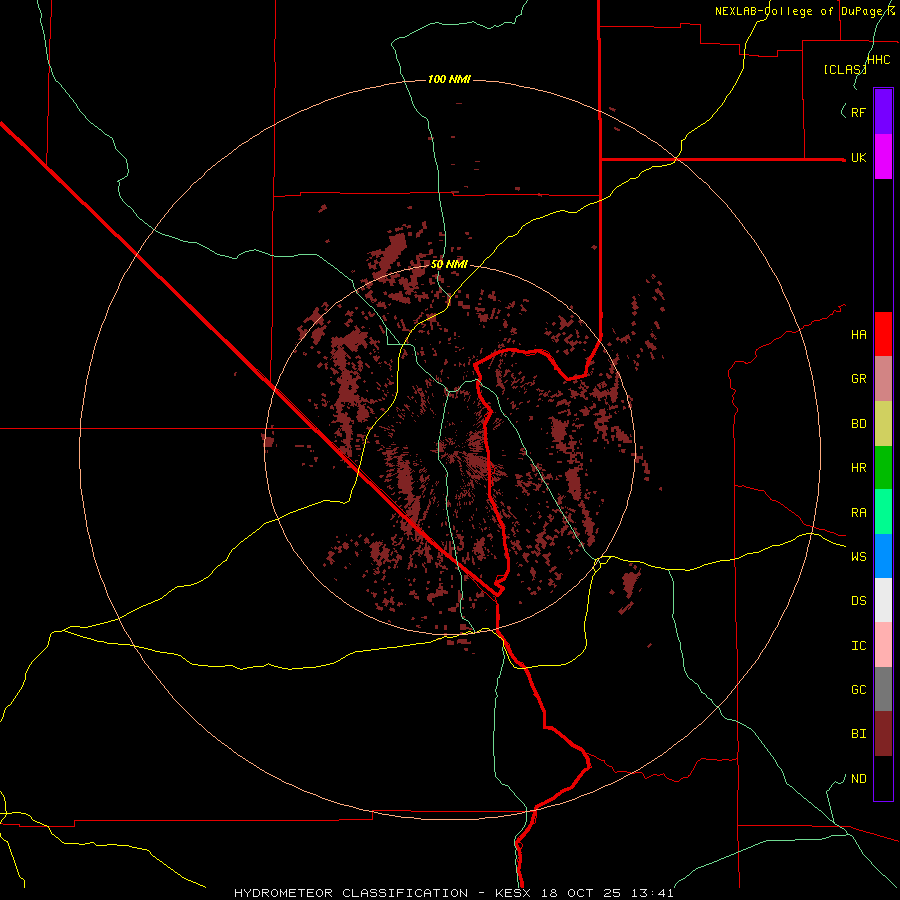This screenshot has height=900, width=900.
Task: Click the RF legend label
Action: 858,113
